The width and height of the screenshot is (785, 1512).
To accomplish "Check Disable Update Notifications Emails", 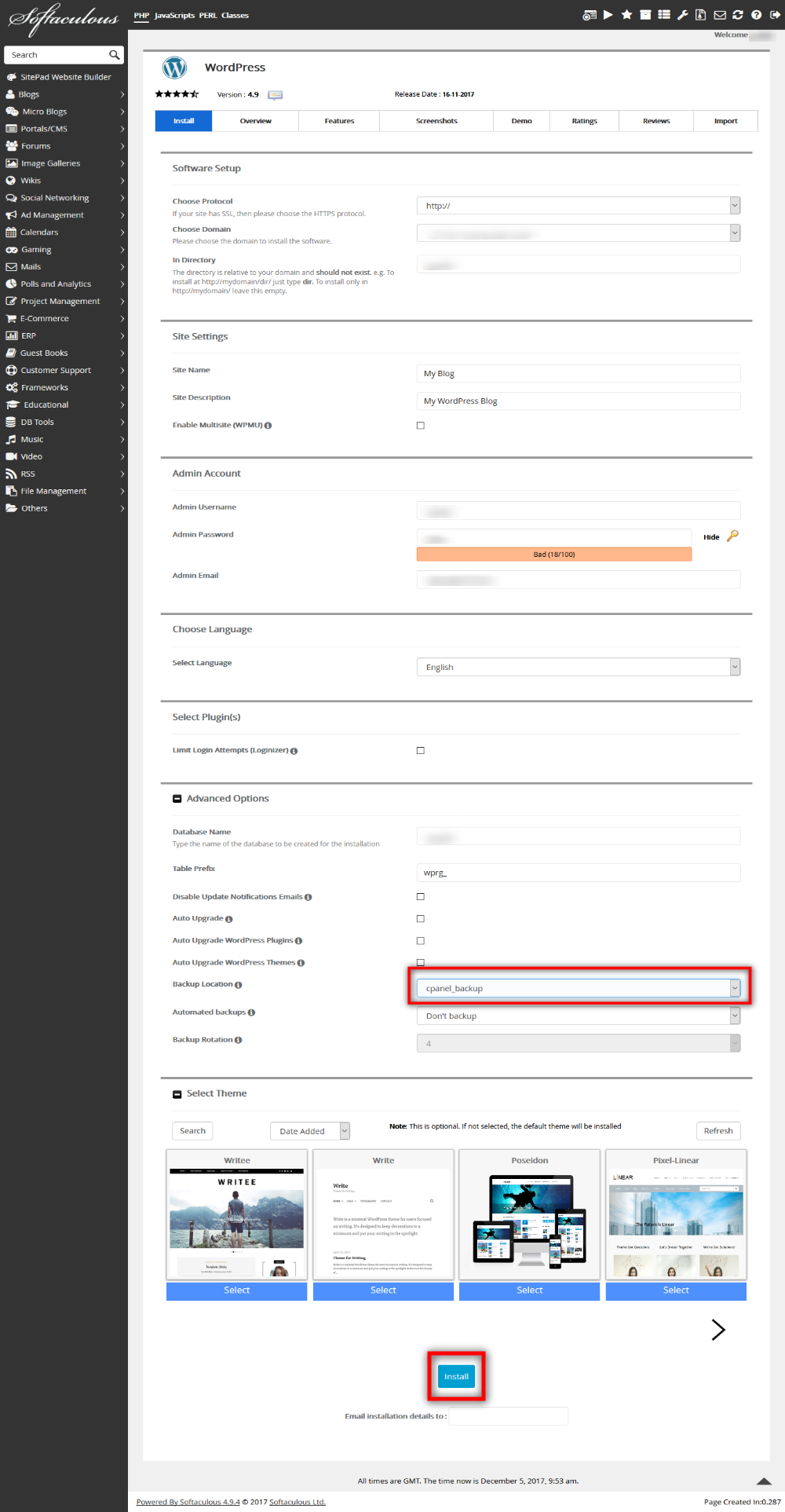I will (421, 897).
